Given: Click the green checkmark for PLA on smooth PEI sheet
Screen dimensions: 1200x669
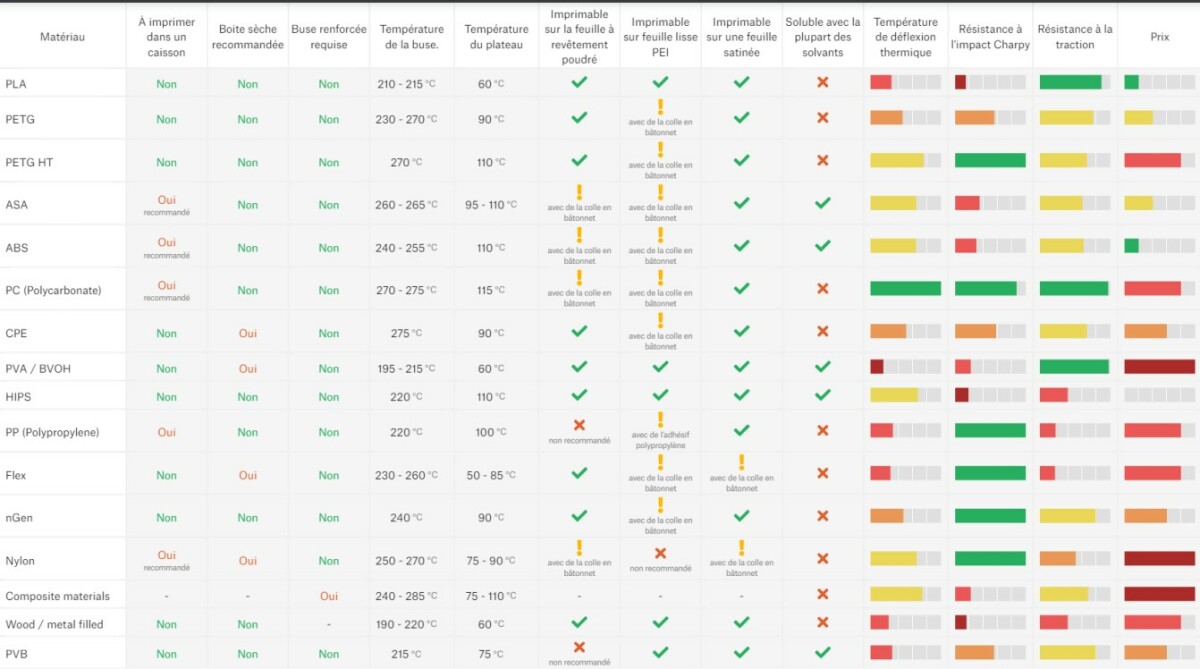Looking at the screenshot, I should pos(660,82).
